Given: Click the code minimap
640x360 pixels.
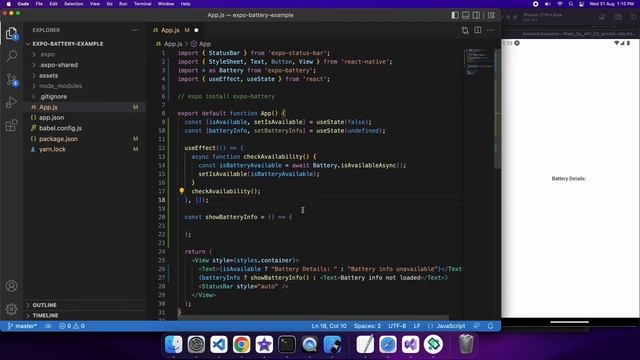Looking at the screenshot, I should pos(478,63).
